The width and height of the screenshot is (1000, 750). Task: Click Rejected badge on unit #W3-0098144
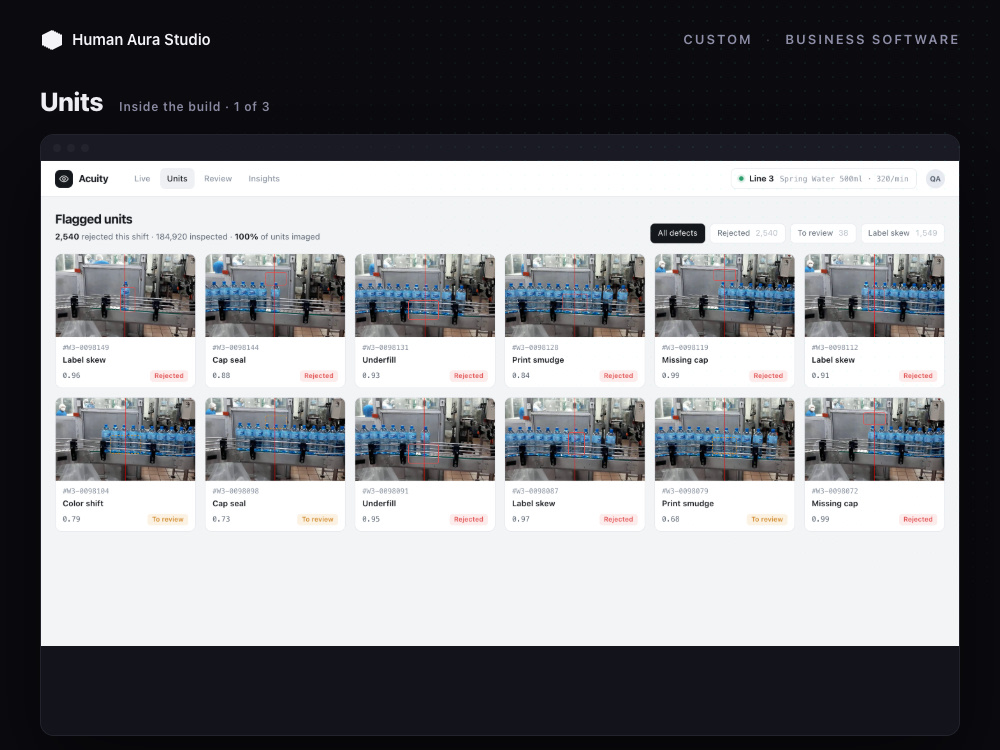(x=319, y=376)
